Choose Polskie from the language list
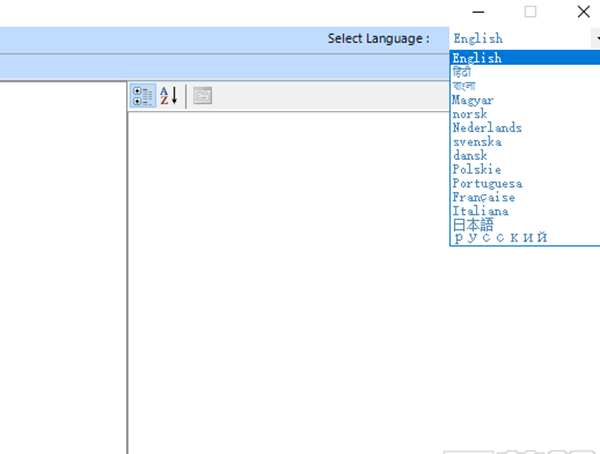Screen dimensions: 600x454 [525, 169]
